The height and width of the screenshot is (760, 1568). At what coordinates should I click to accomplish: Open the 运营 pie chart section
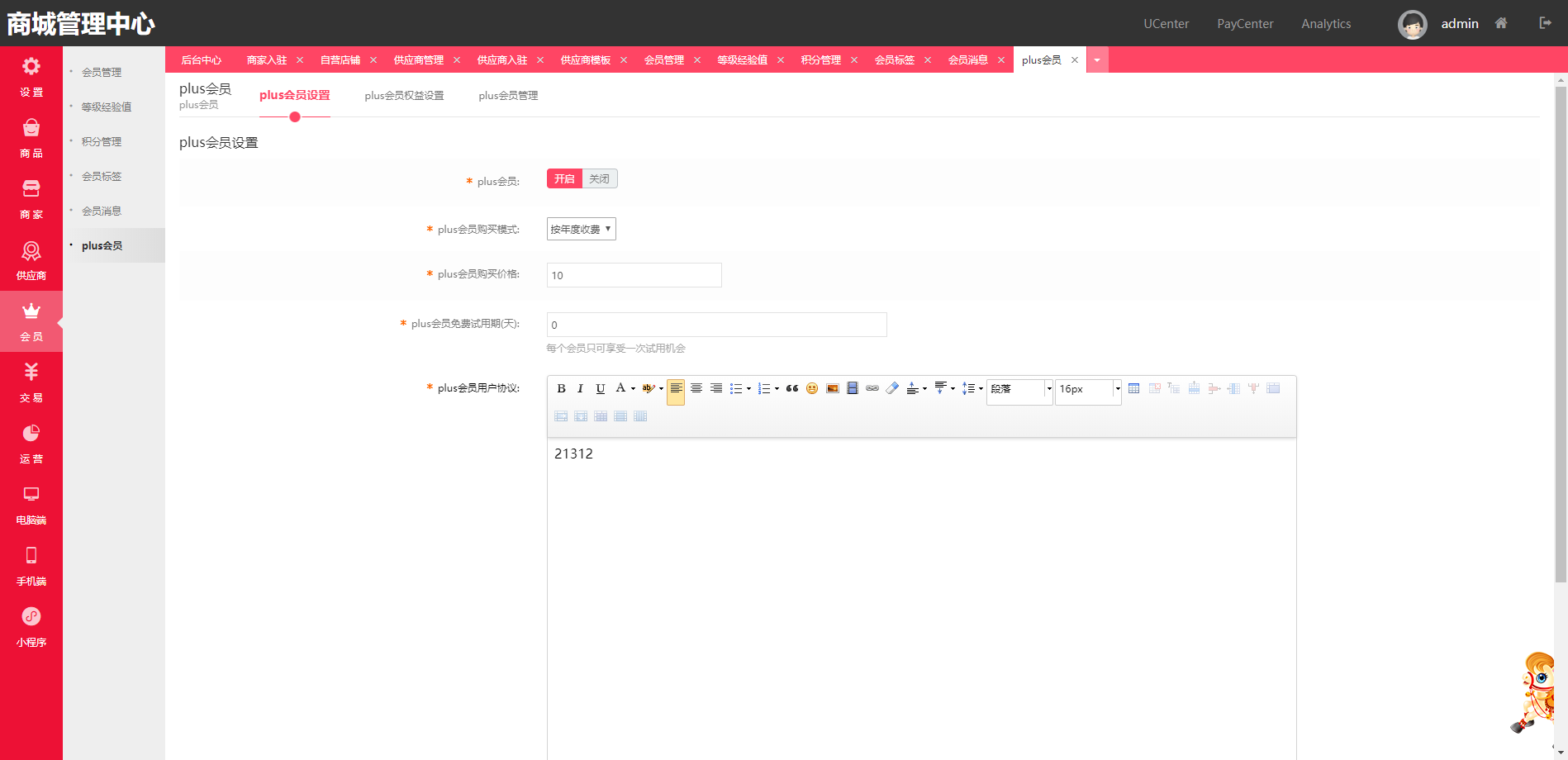tap(31, 444)
